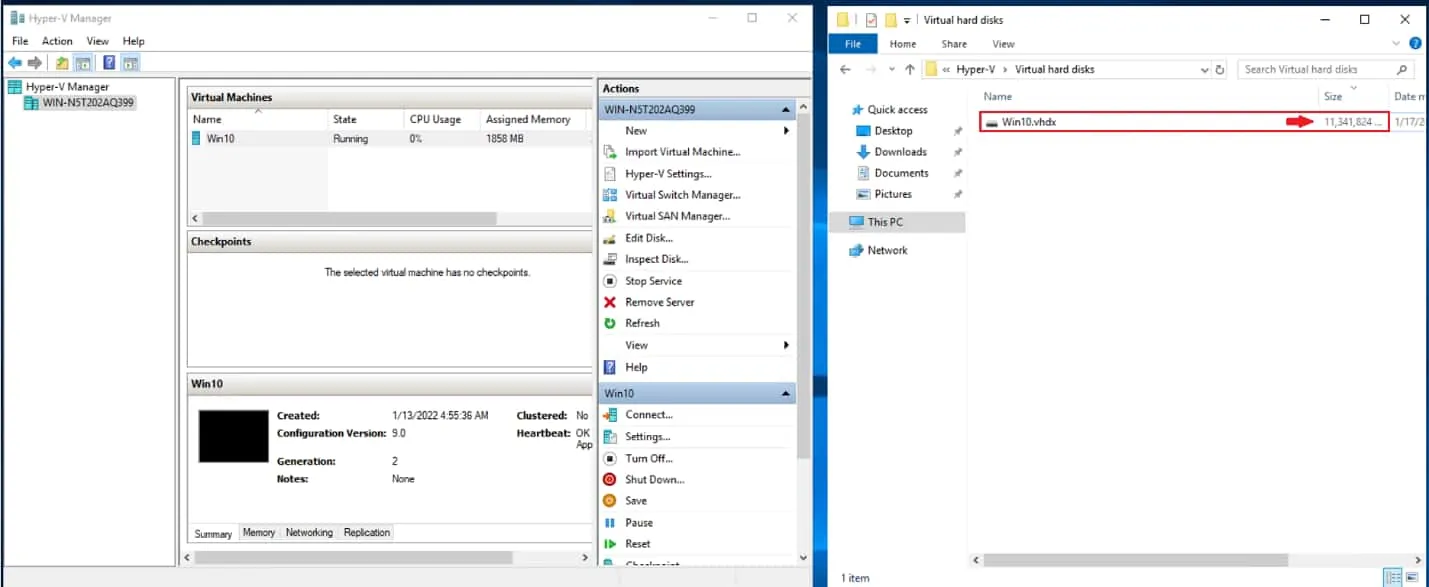Viewport: 1429px width, 587px height.
Task: Open the Share ribbon tab
Action: (x=953, y=44)
